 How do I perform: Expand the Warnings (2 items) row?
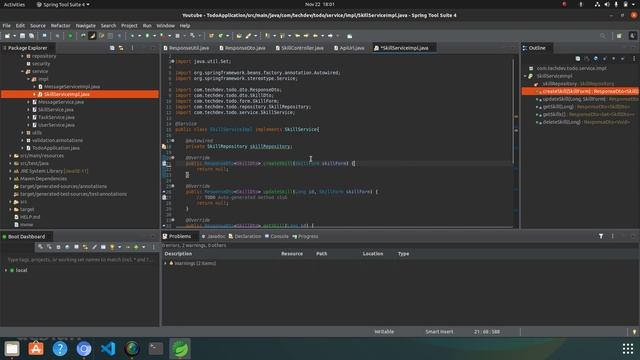[166, 263]
